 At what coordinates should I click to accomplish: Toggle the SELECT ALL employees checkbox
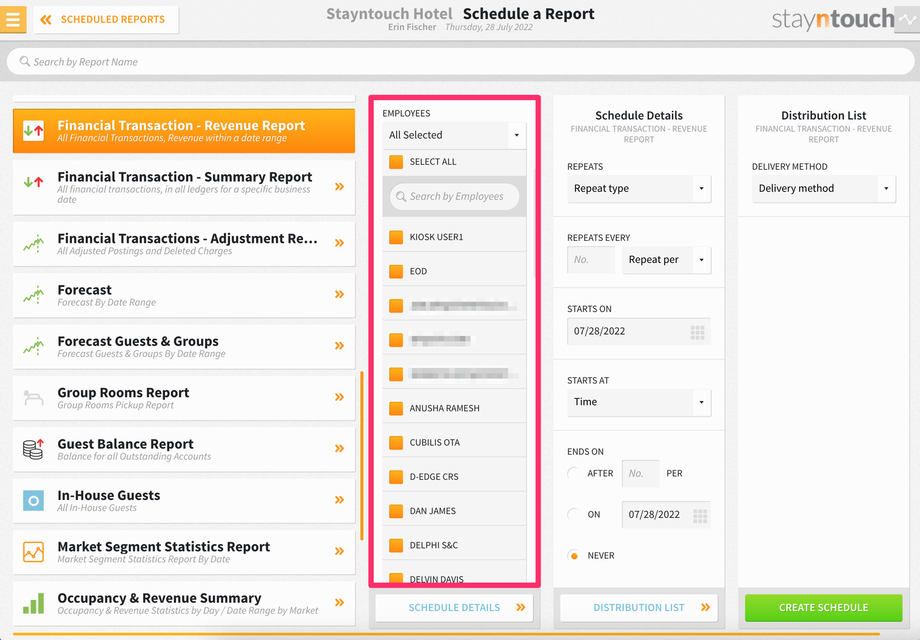396,162
